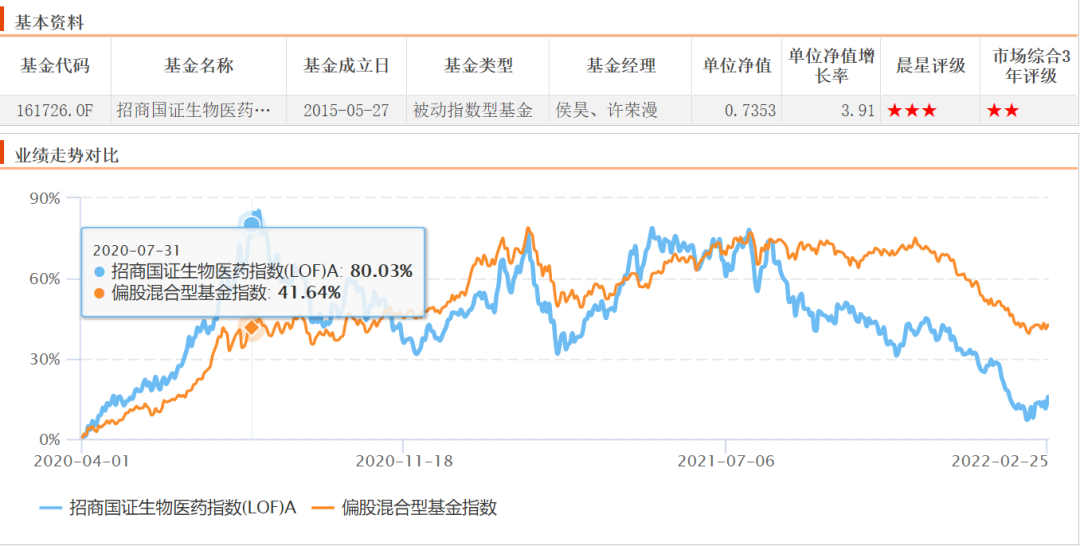Click the three-star Morningstar rating

912,110
